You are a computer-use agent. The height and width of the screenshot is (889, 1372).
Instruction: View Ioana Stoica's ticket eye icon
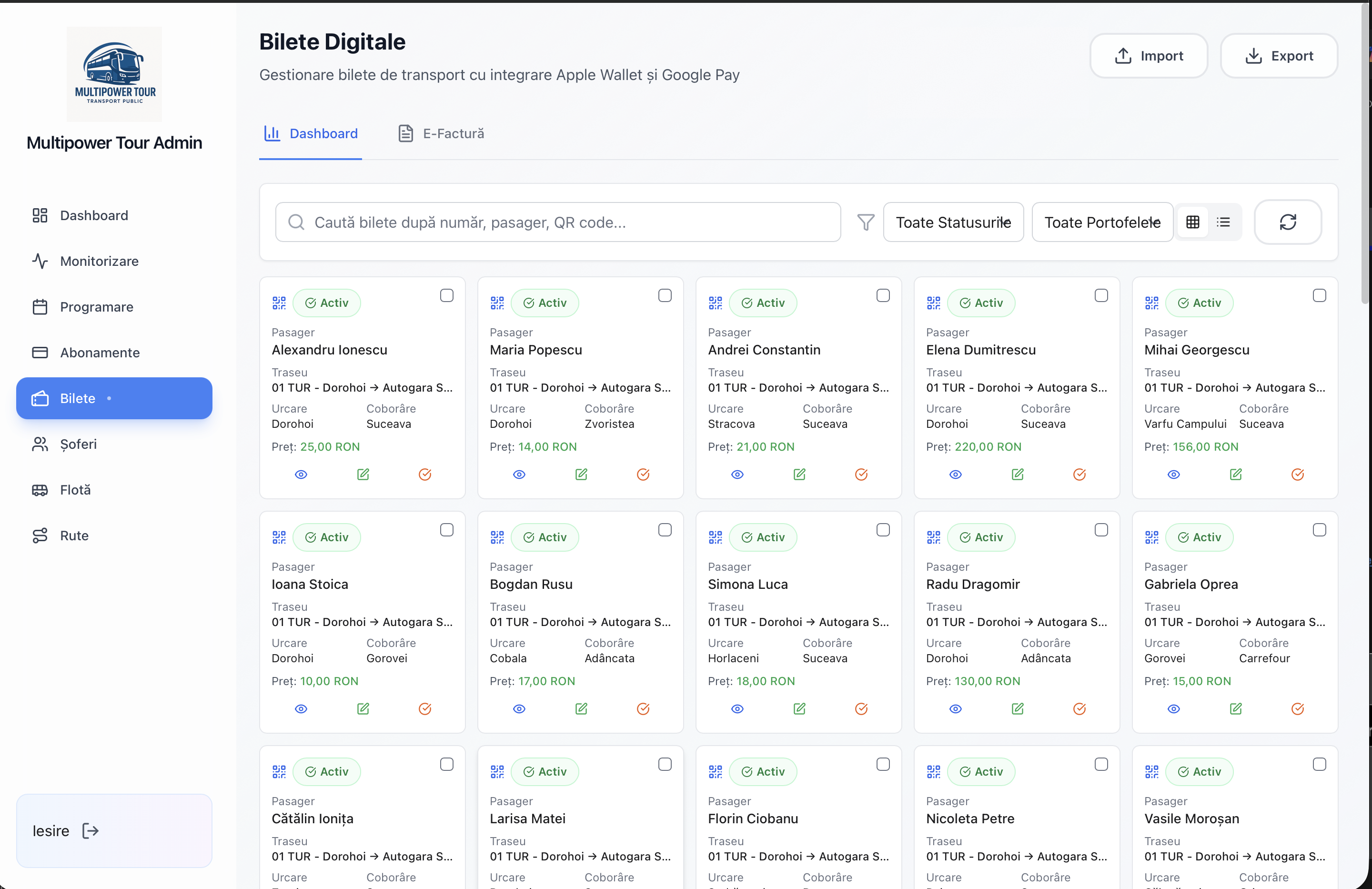(301, 708)
